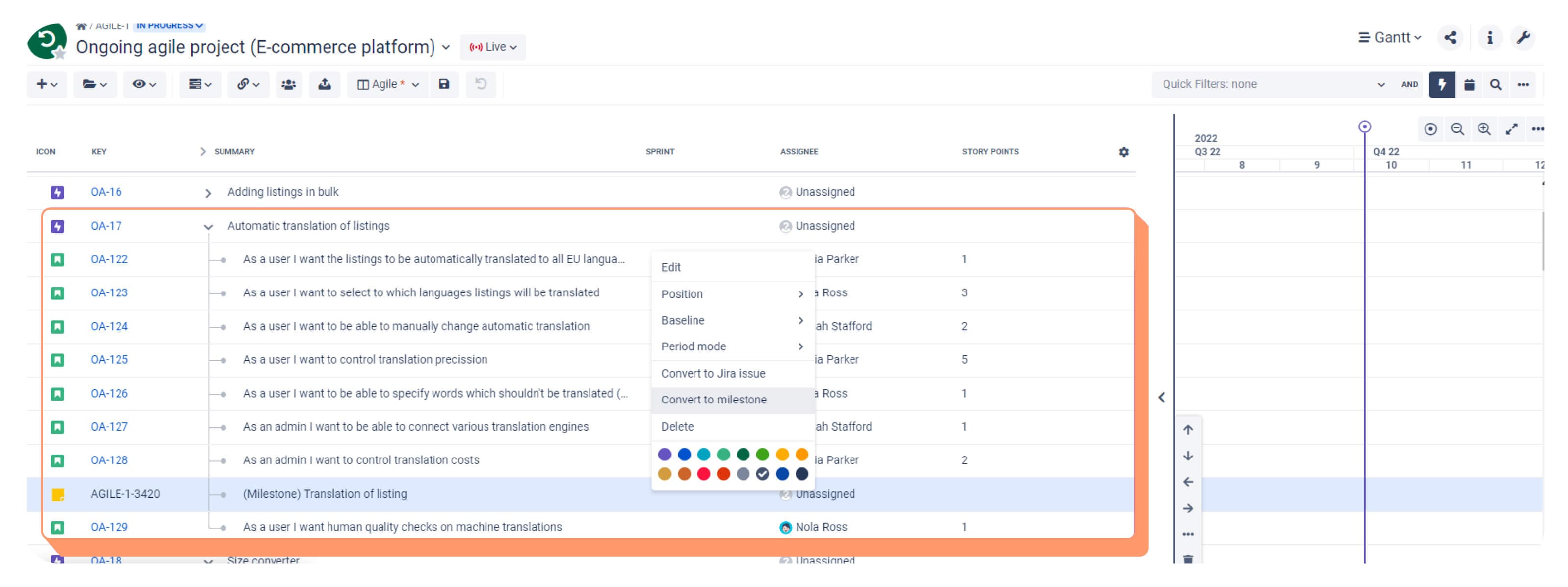Open issue link OA-129
Image resolution: width=1568 pixels, height=587 pixels.
click(x=109, y=527)
